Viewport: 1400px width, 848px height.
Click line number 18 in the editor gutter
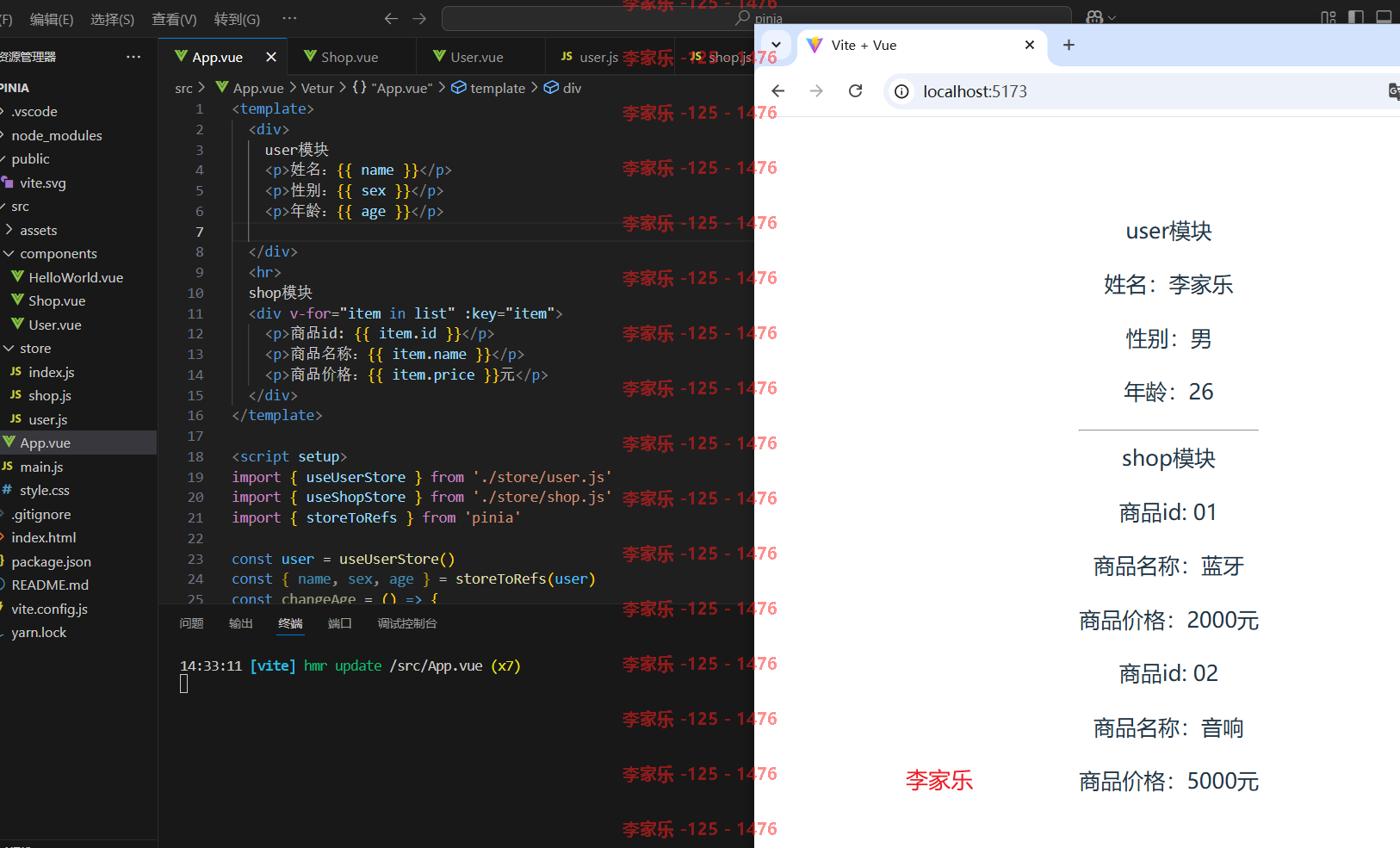coord(195,456)
